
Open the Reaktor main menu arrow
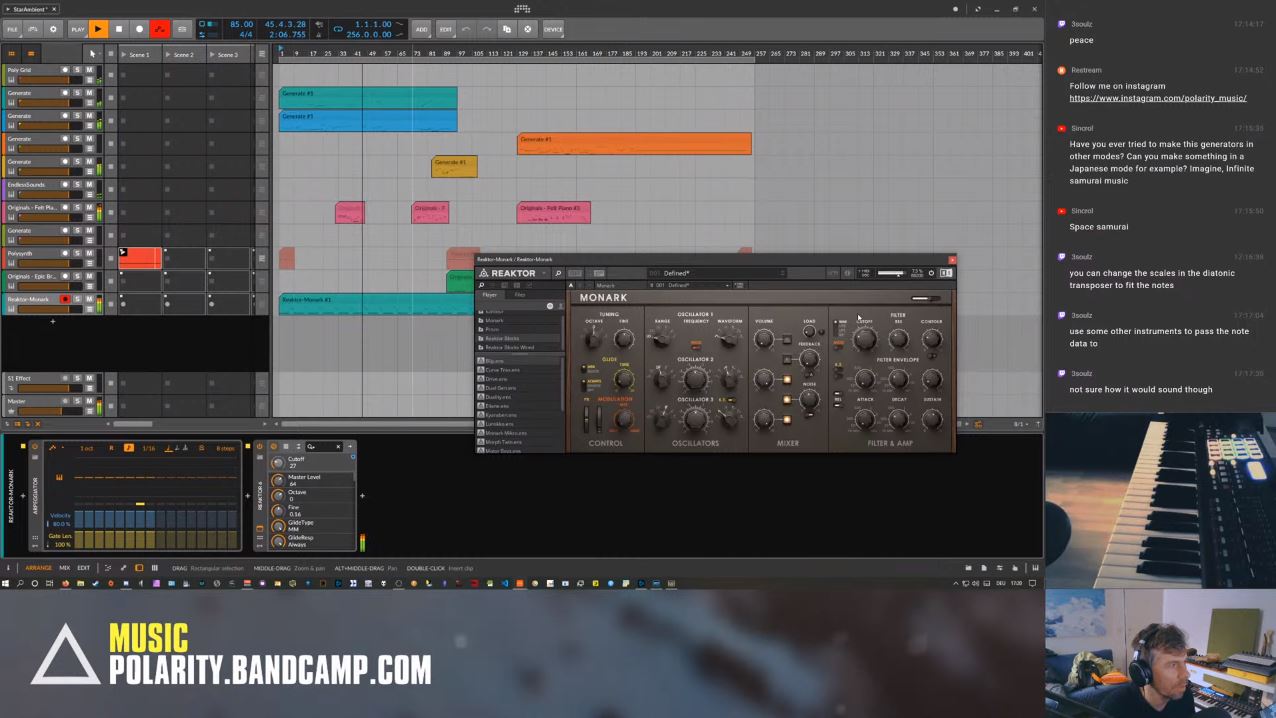544,273
